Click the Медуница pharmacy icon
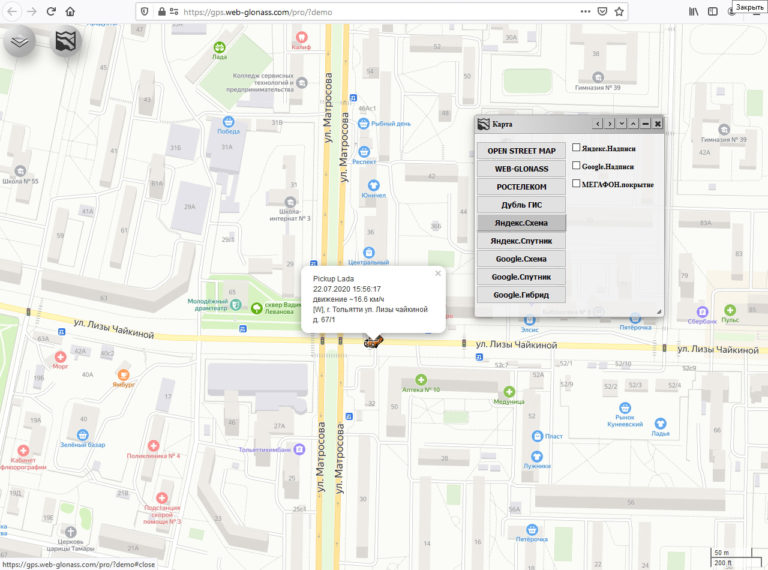Viewport: 768px width, 570px height. pos(509,392)
